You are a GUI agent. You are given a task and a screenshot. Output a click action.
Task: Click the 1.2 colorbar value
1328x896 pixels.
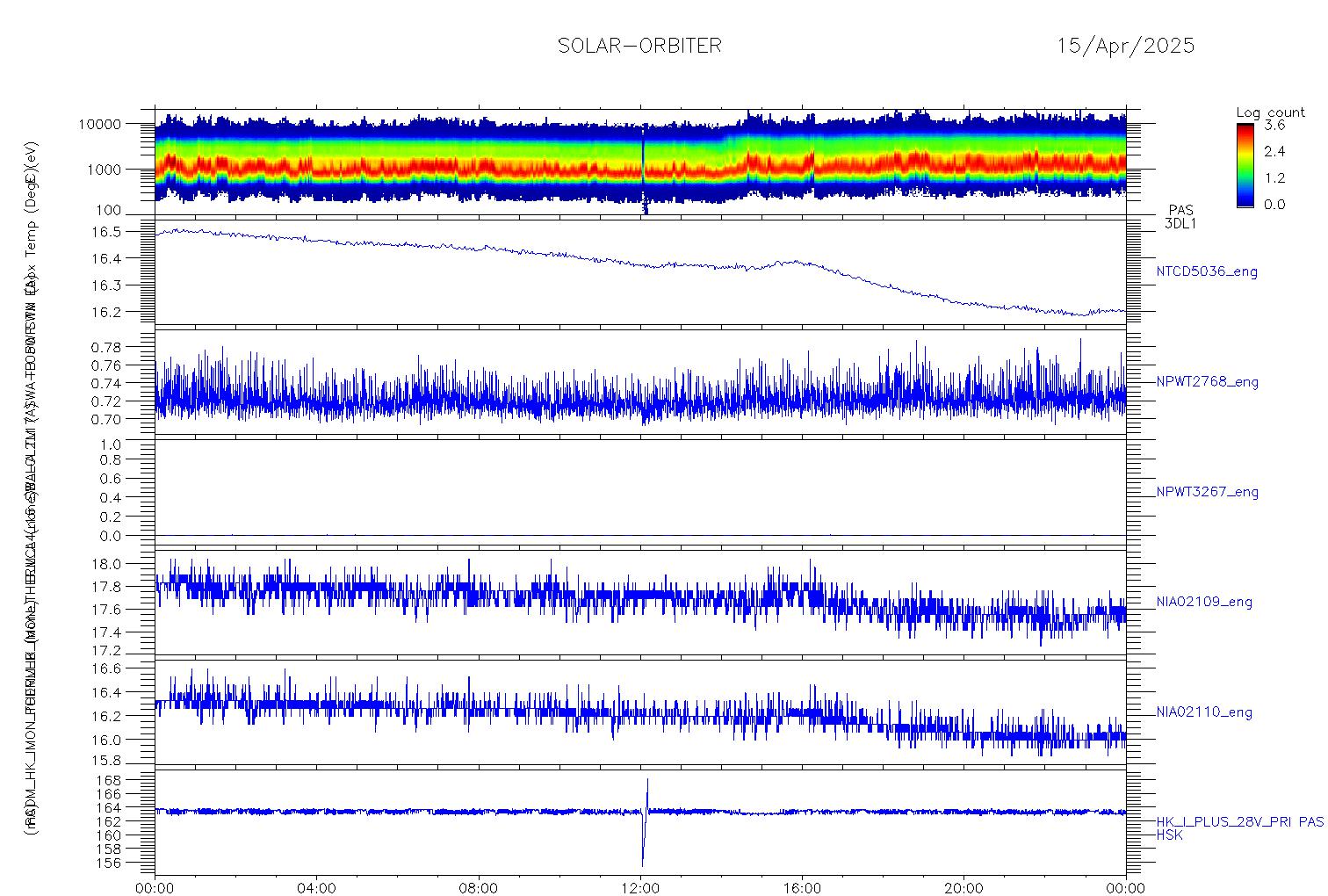click(x=1274, y=177)
